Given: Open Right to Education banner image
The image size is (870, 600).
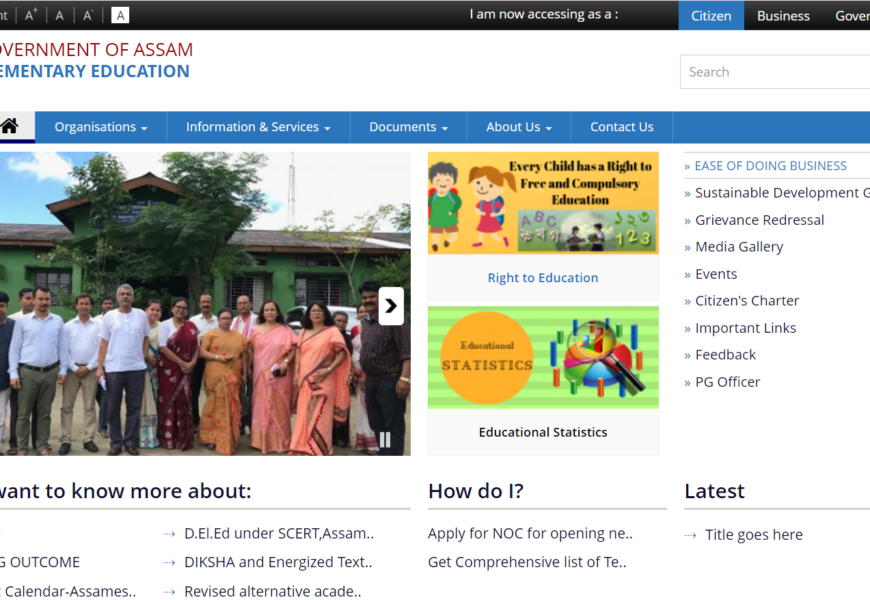Looking at the screenshot, I should [x=542, y=203].
